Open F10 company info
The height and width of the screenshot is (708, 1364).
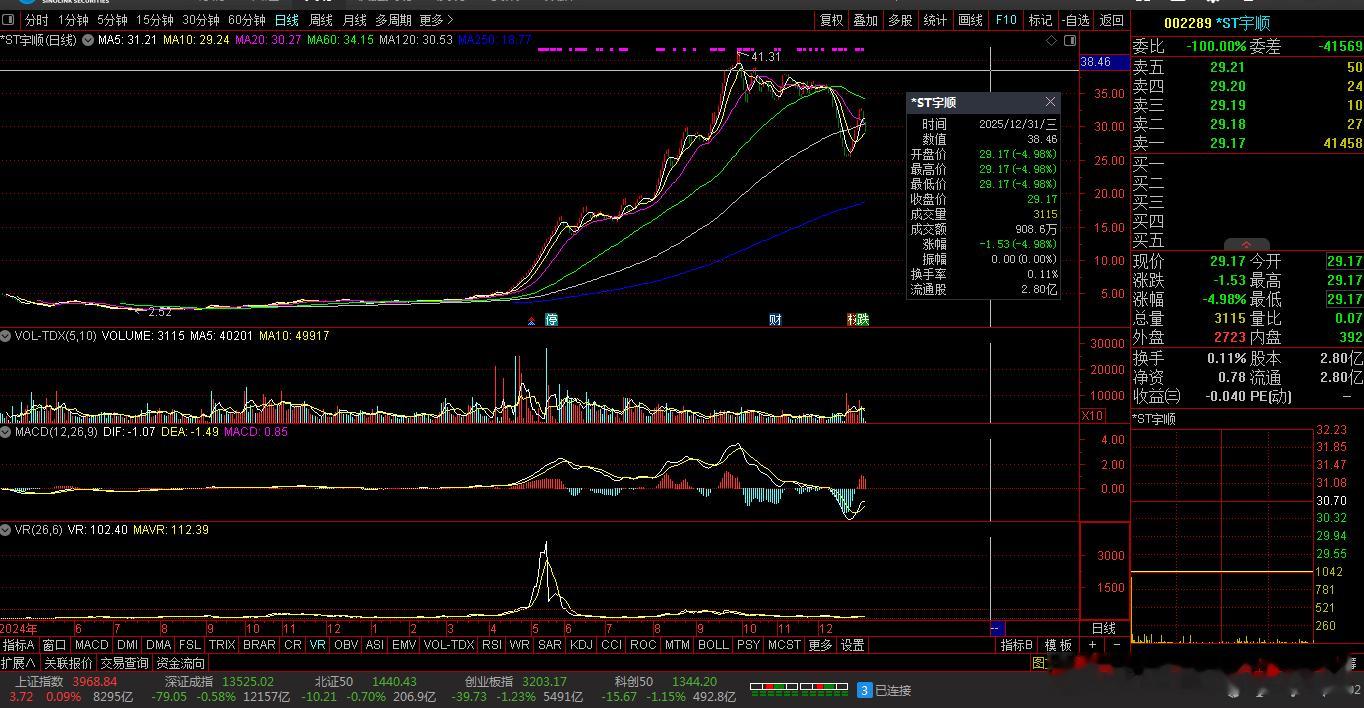1006,20
